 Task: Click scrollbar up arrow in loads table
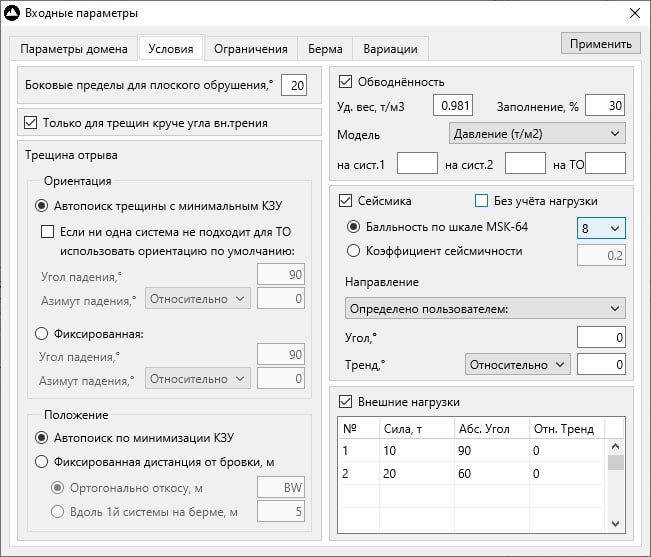(616, 447)
